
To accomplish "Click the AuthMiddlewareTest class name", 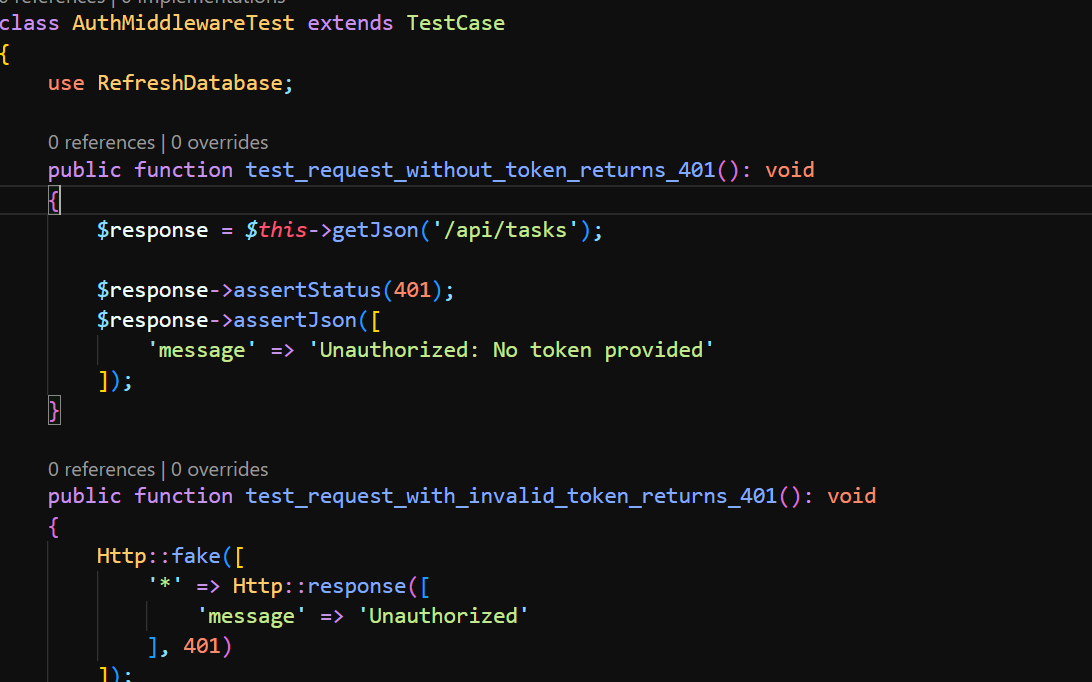I will [183, 23].
